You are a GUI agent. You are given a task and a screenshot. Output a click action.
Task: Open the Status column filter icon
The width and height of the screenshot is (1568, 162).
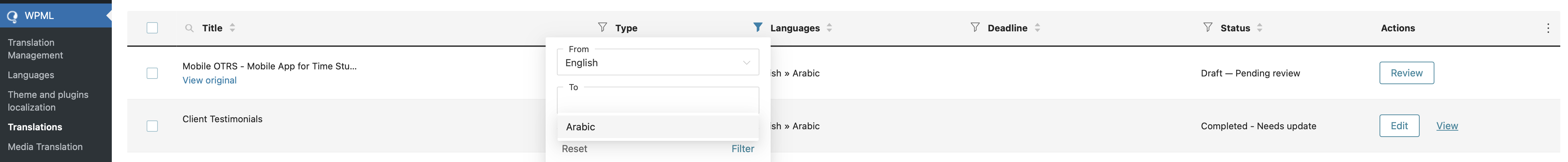[1208, 27]
